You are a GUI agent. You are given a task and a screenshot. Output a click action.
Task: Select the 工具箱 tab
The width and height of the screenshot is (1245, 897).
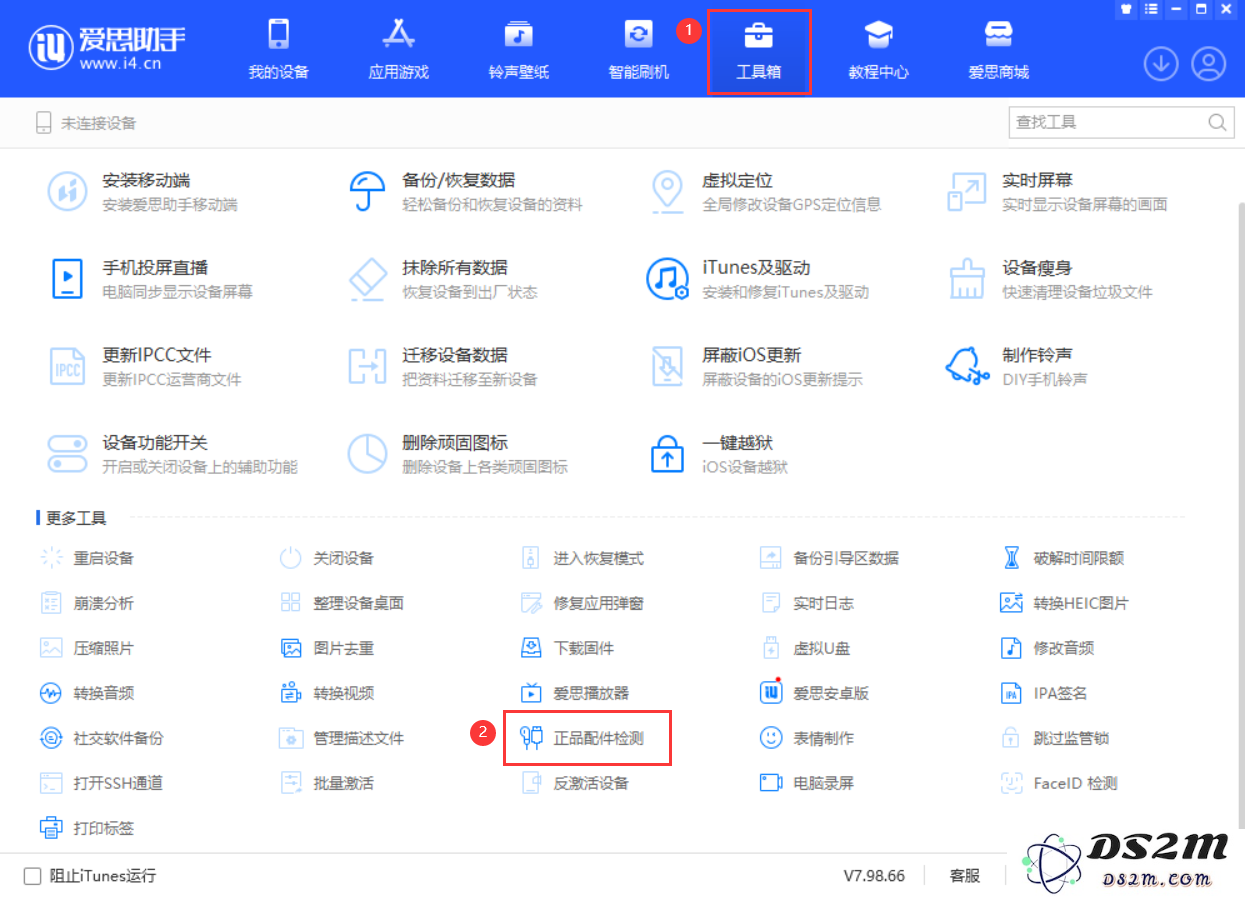click(x=758, y=50)
